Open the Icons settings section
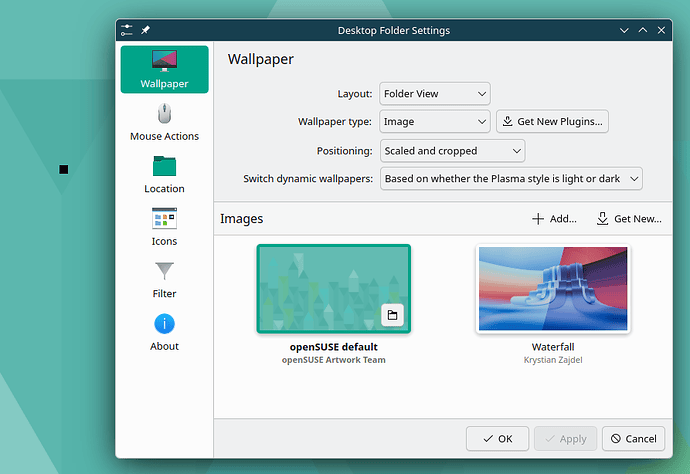Screen dimensions: 690x474 pyautogui.click(x=164, y=227)
